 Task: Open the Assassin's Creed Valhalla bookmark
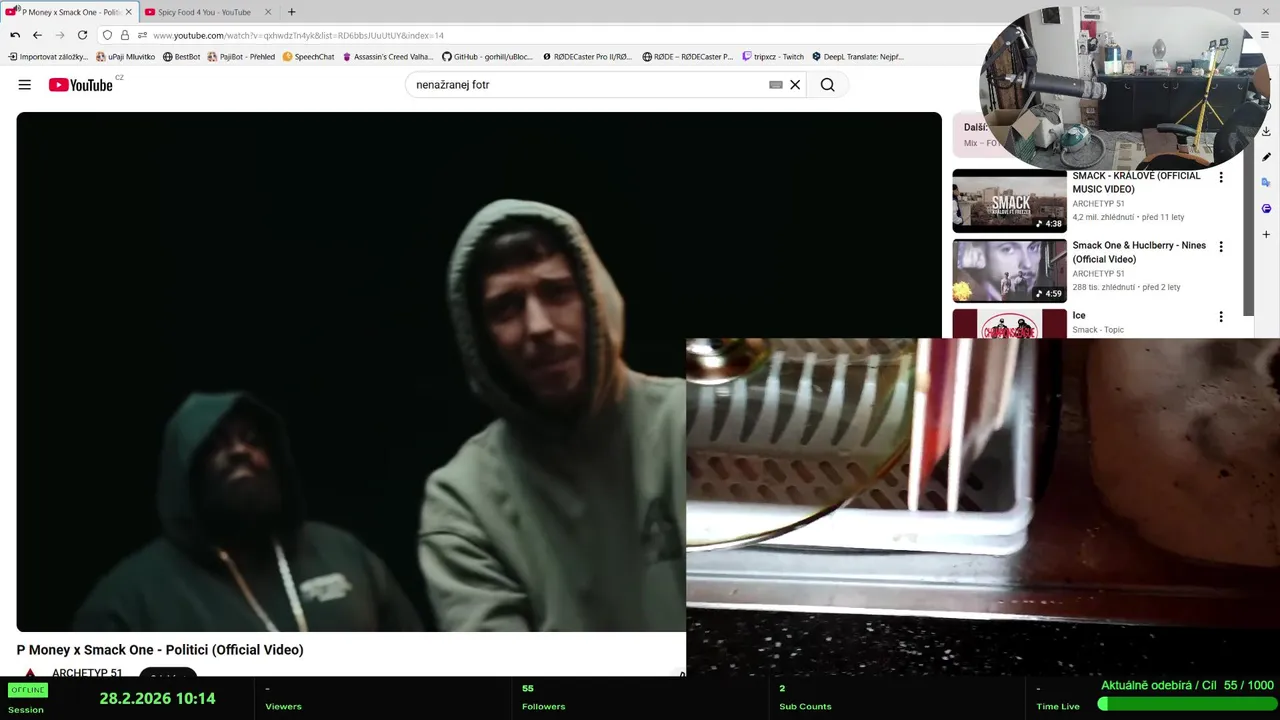pyautogui.click(x=388, y=57)
